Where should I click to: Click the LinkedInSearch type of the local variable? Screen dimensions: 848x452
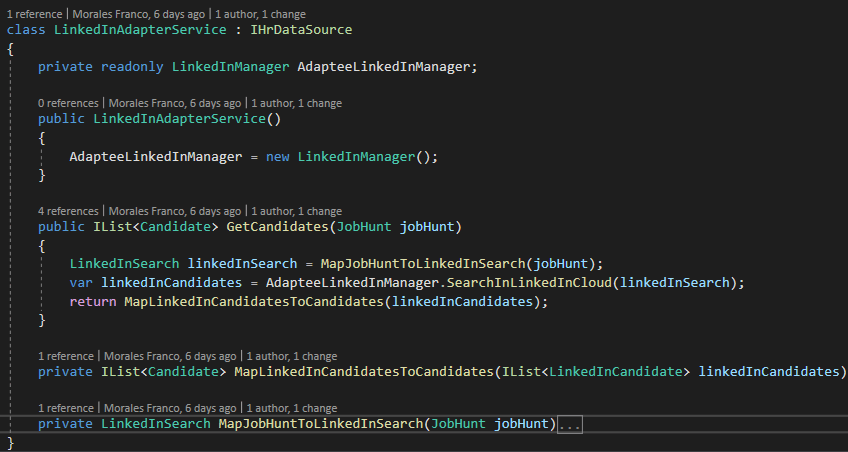(x=124, y=264)
